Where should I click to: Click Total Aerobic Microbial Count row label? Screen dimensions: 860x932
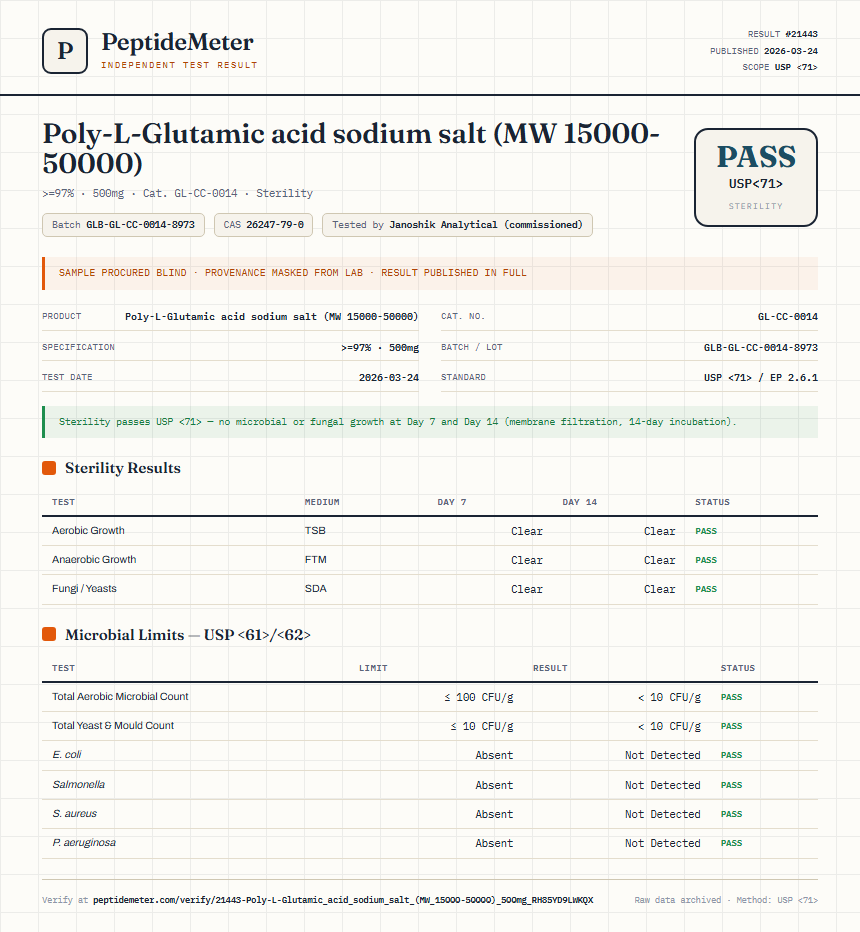(x=120, y=697)
